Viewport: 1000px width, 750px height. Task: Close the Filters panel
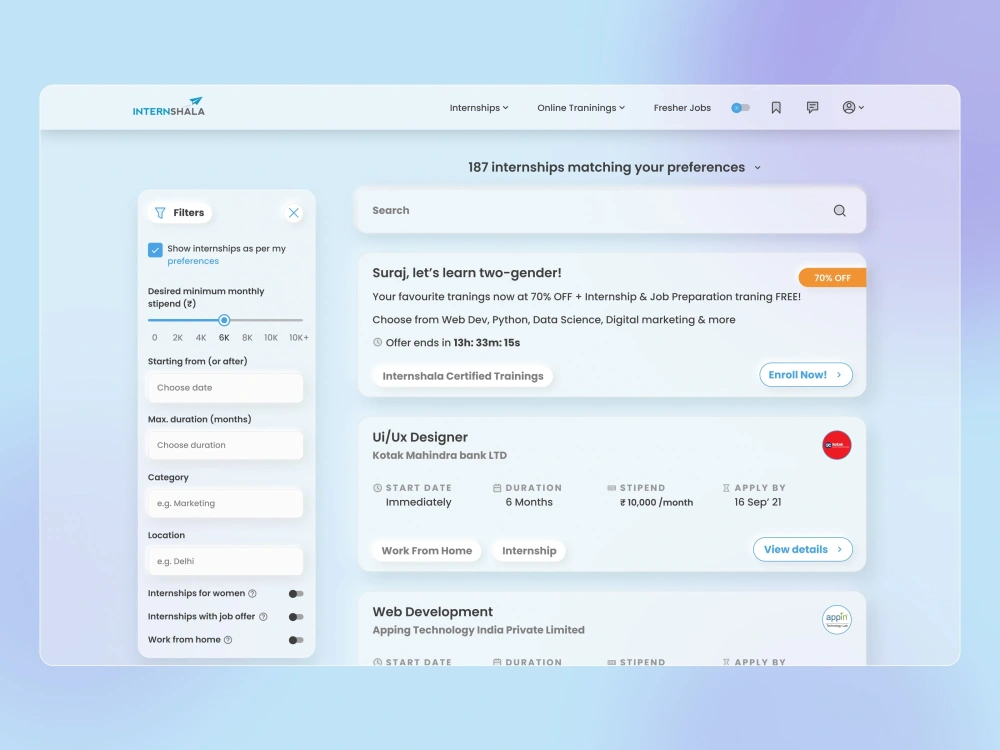pos(293,213)
